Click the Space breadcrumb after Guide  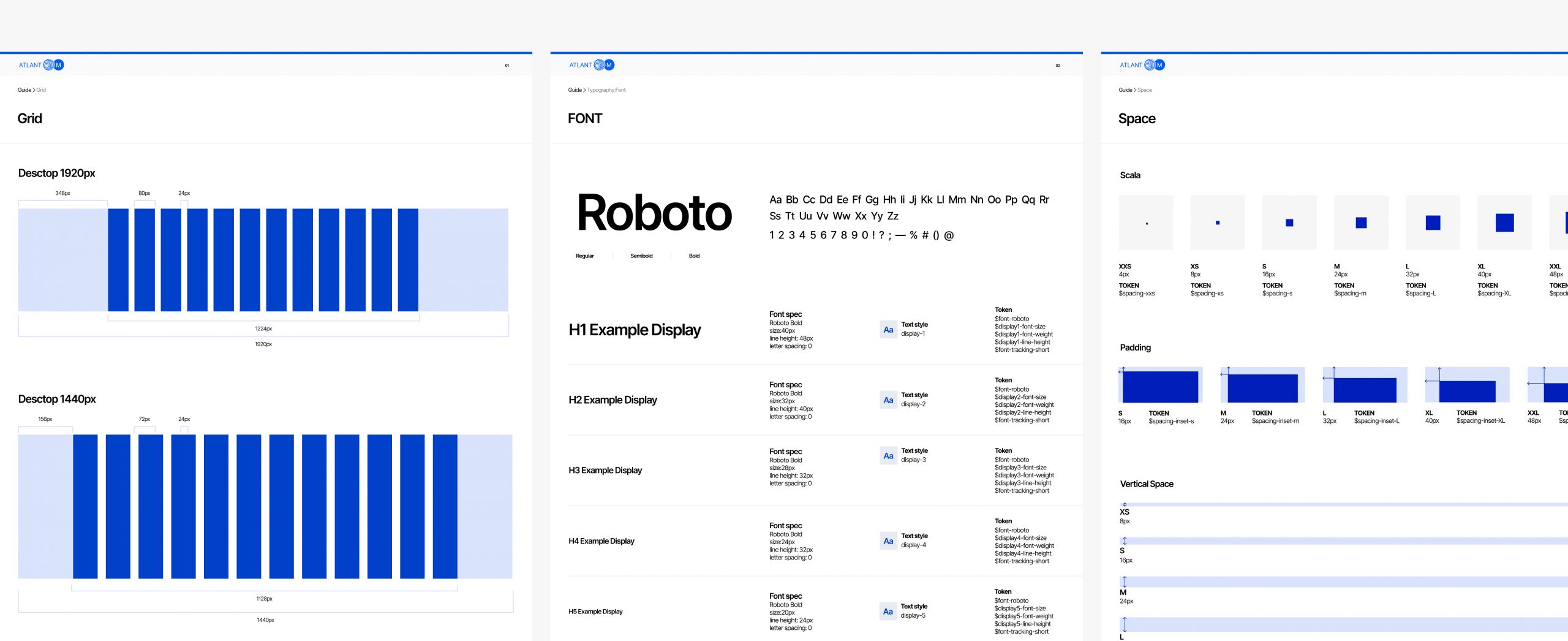(x=1144, y=90)
